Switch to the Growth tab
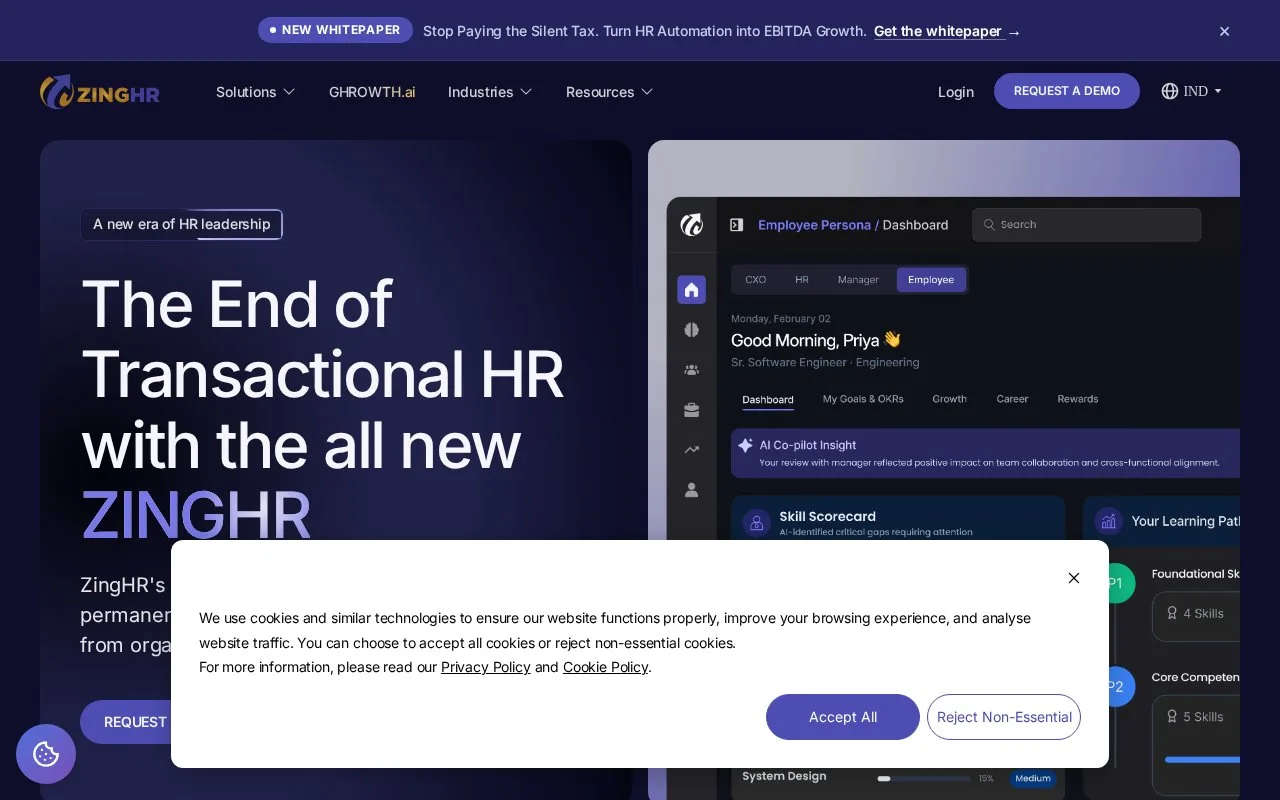Image resolution: width=1280 pixels, height=800 pixels. point(949,399)
